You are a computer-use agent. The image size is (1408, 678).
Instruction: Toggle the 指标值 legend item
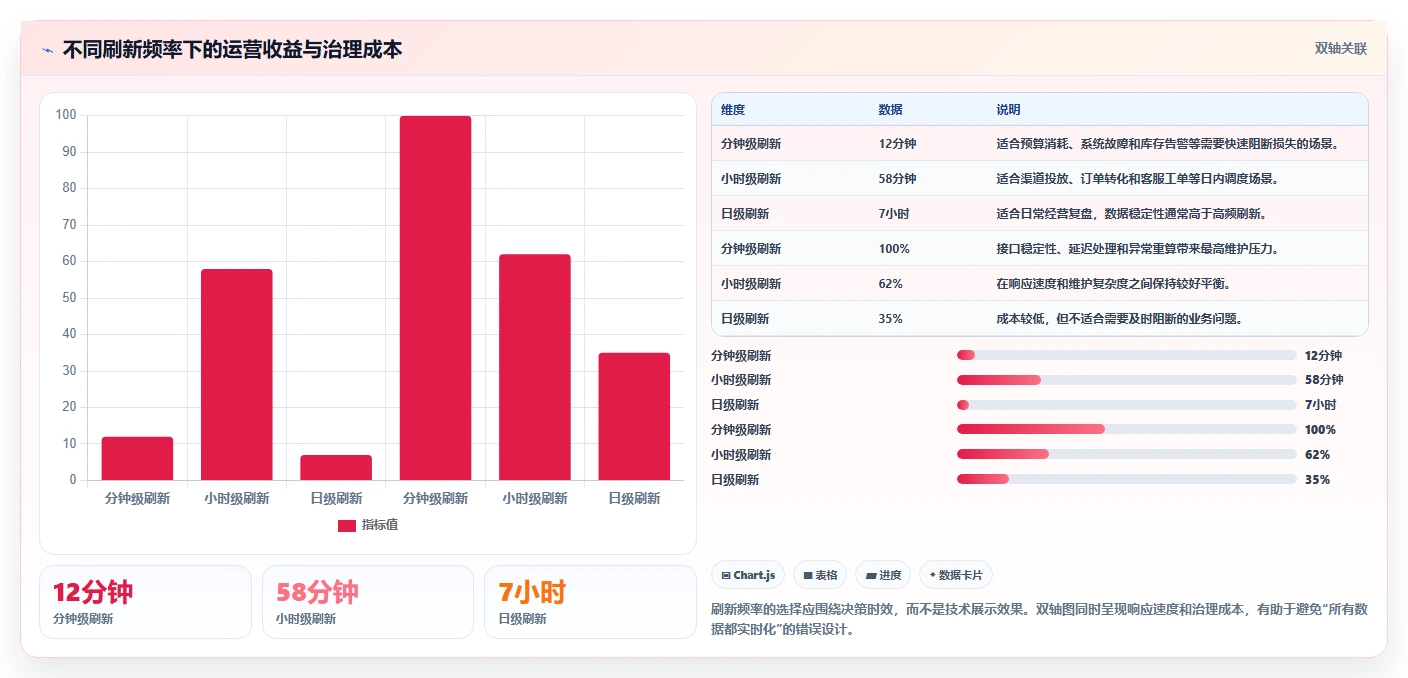coord(368,525)
